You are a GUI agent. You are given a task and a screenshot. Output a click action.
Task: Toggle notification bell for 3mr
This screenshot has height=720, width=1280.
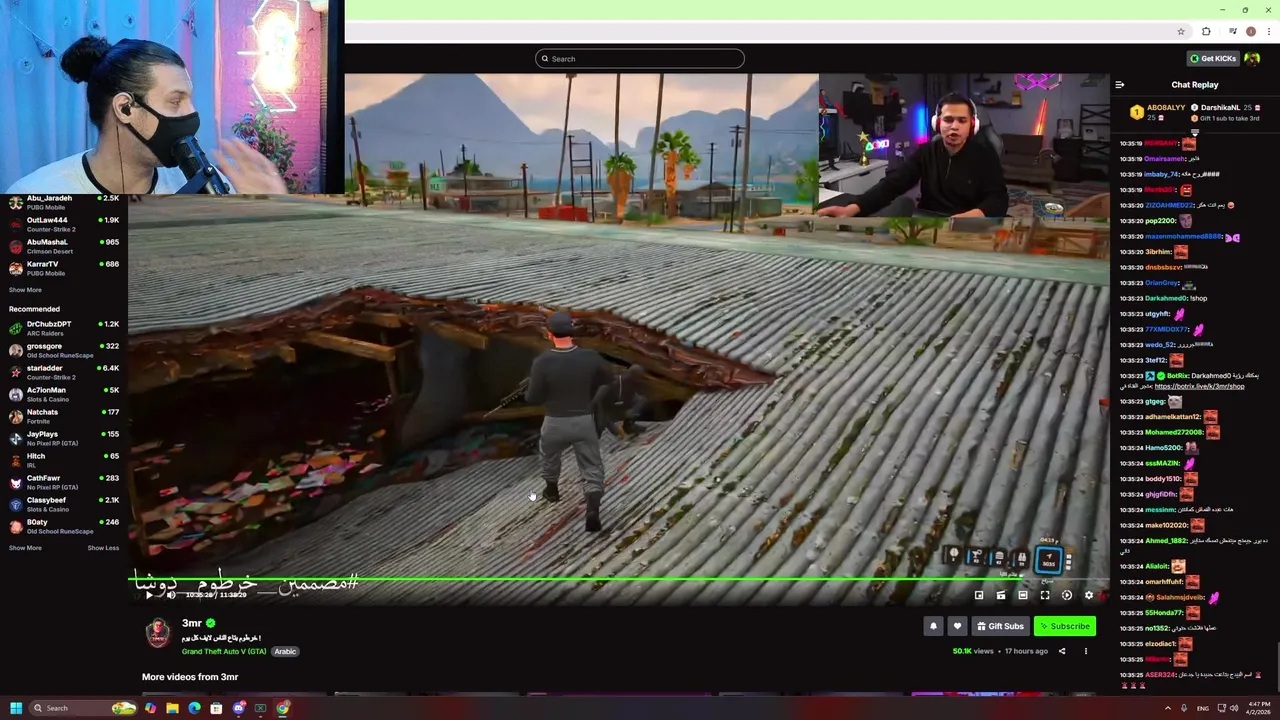tap(933, 626)
